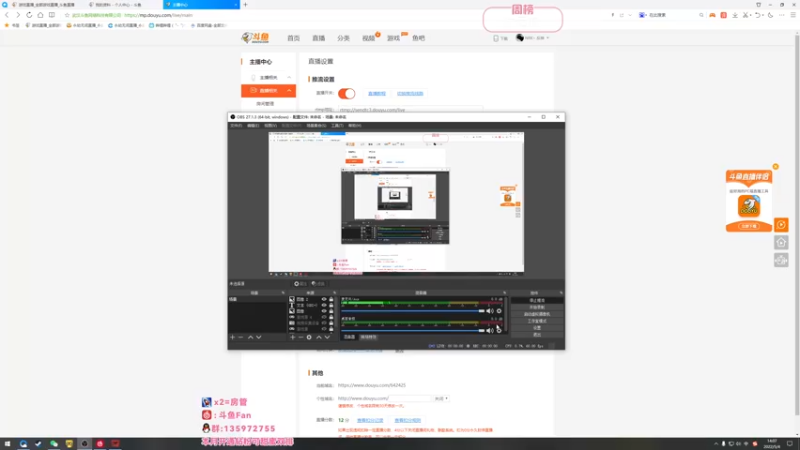Toggle lock on third source row

point(331,311)
